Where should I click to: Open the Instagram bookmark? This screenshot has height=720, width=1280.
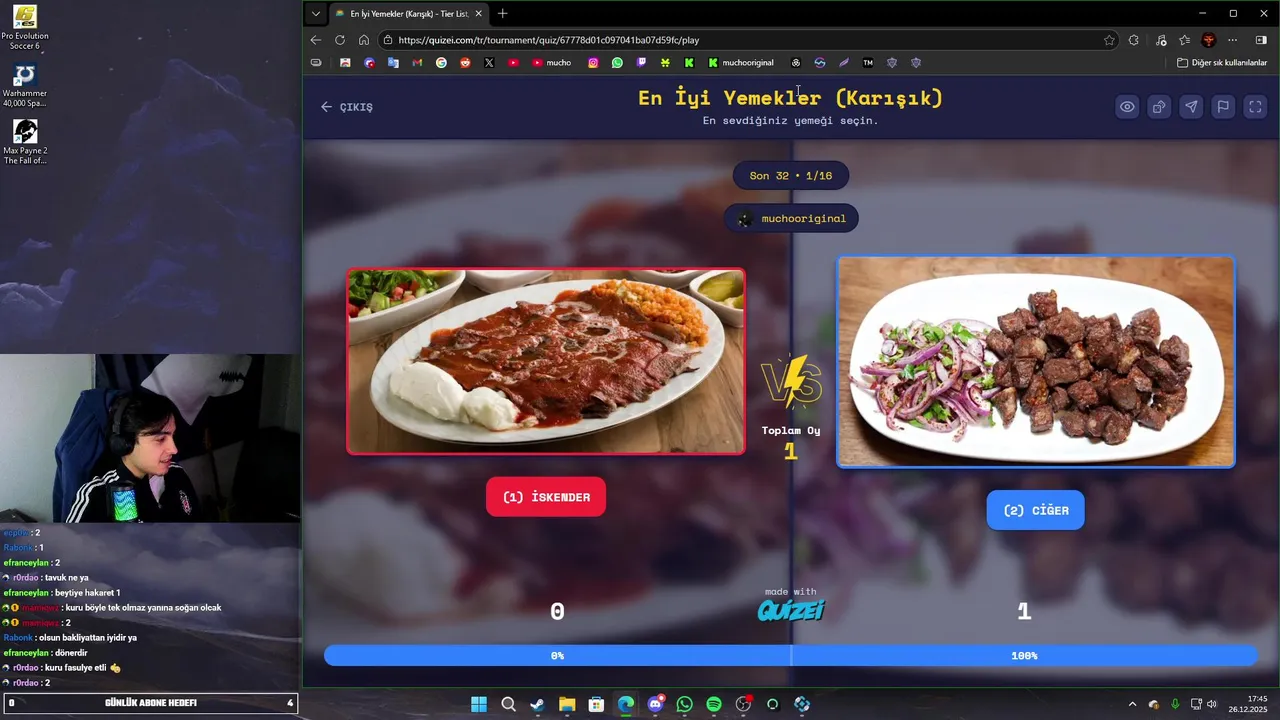(x=593, y=62)
